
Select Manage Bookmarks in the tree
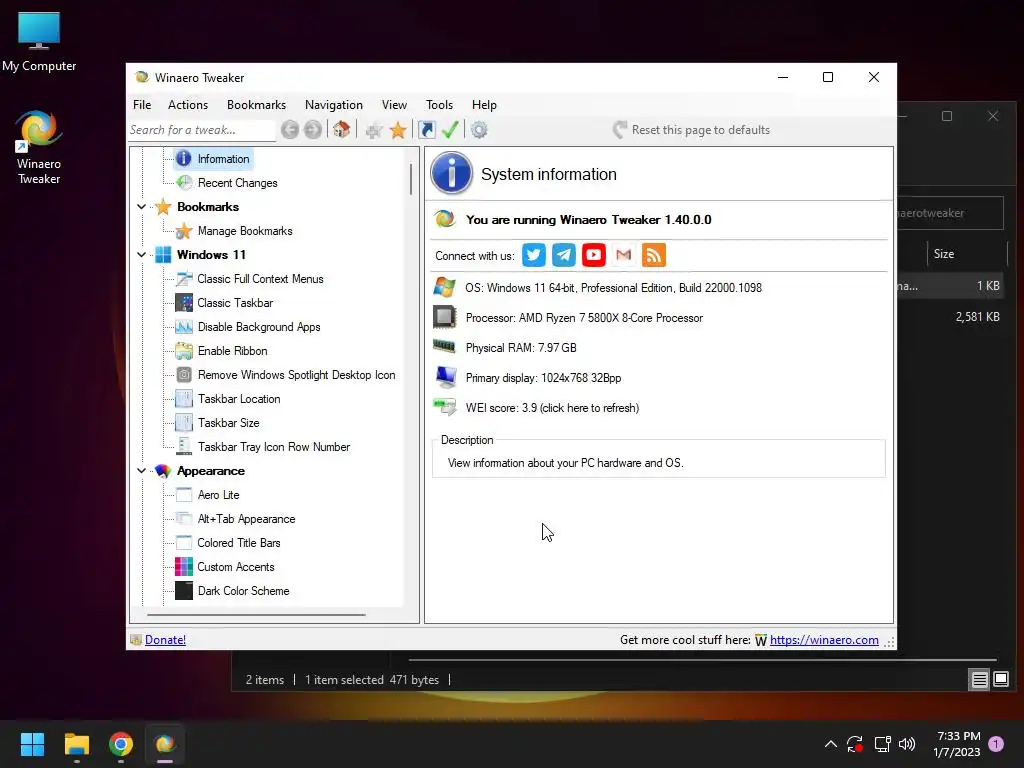[x=245, y=231]
